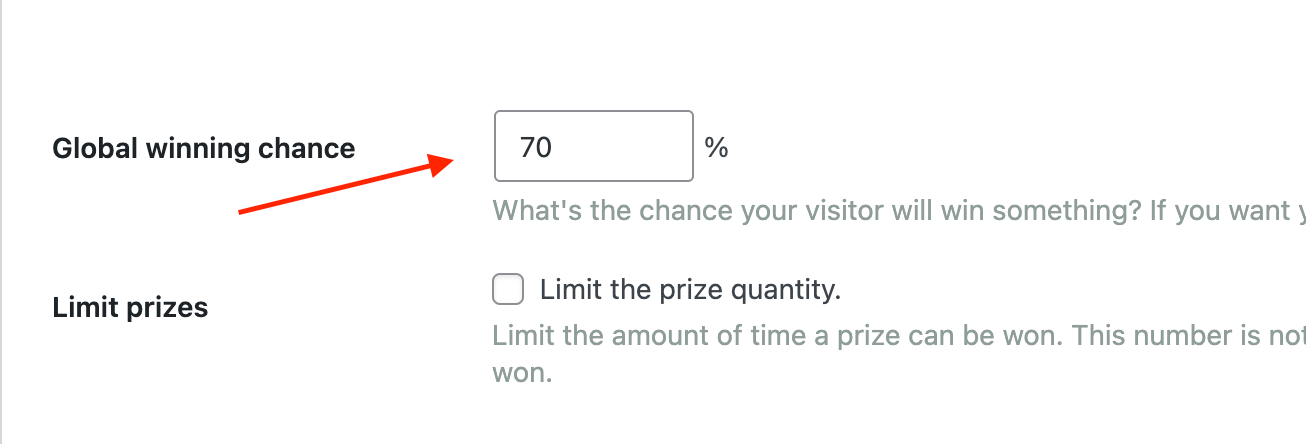Click the red arrow's pointed head
Image resolution: width=1306 pixels, height=444 pixels.
click(x=442, y=164)
